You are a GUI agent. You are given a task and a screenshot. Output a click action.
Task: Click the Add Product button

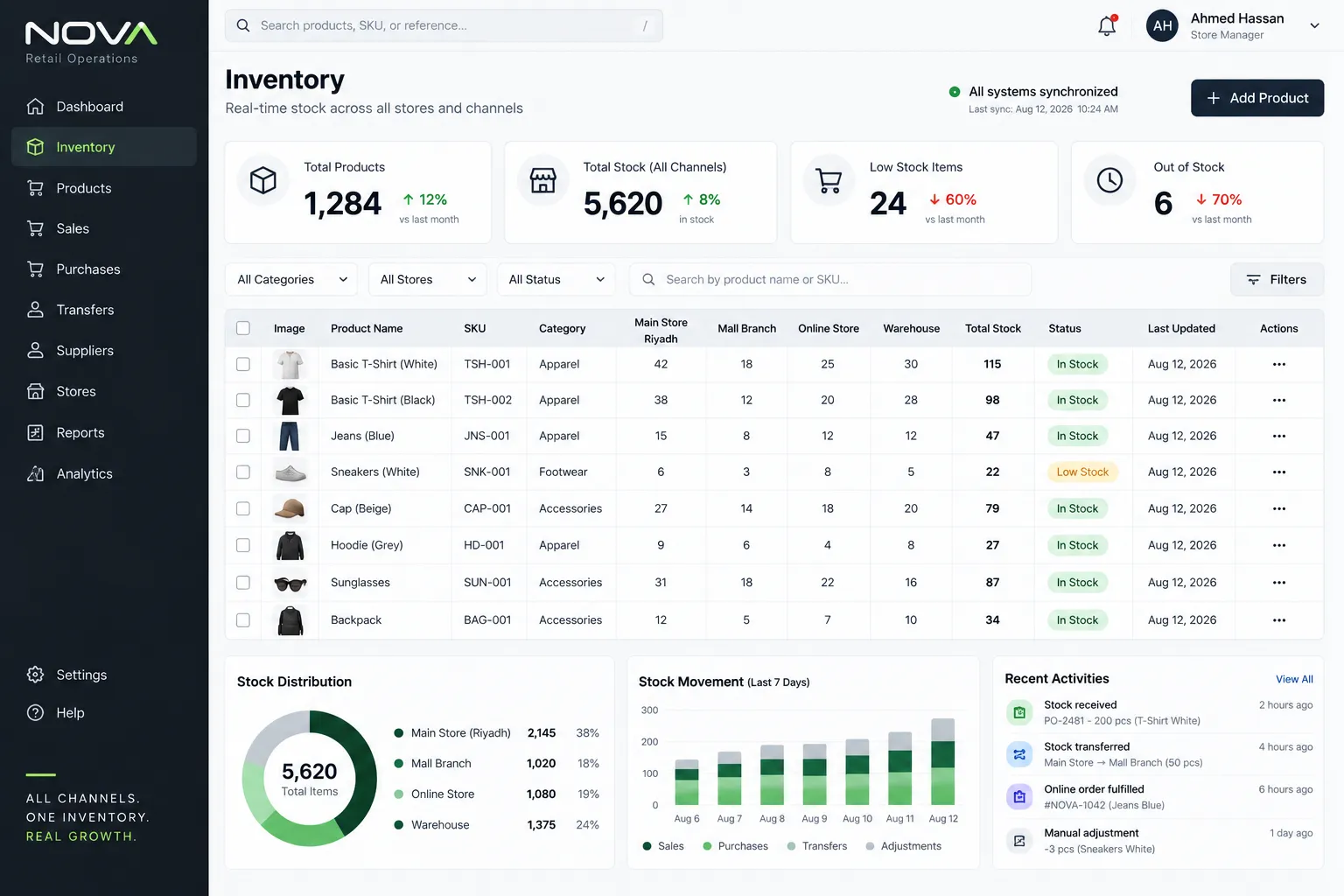click(1257, 98)
